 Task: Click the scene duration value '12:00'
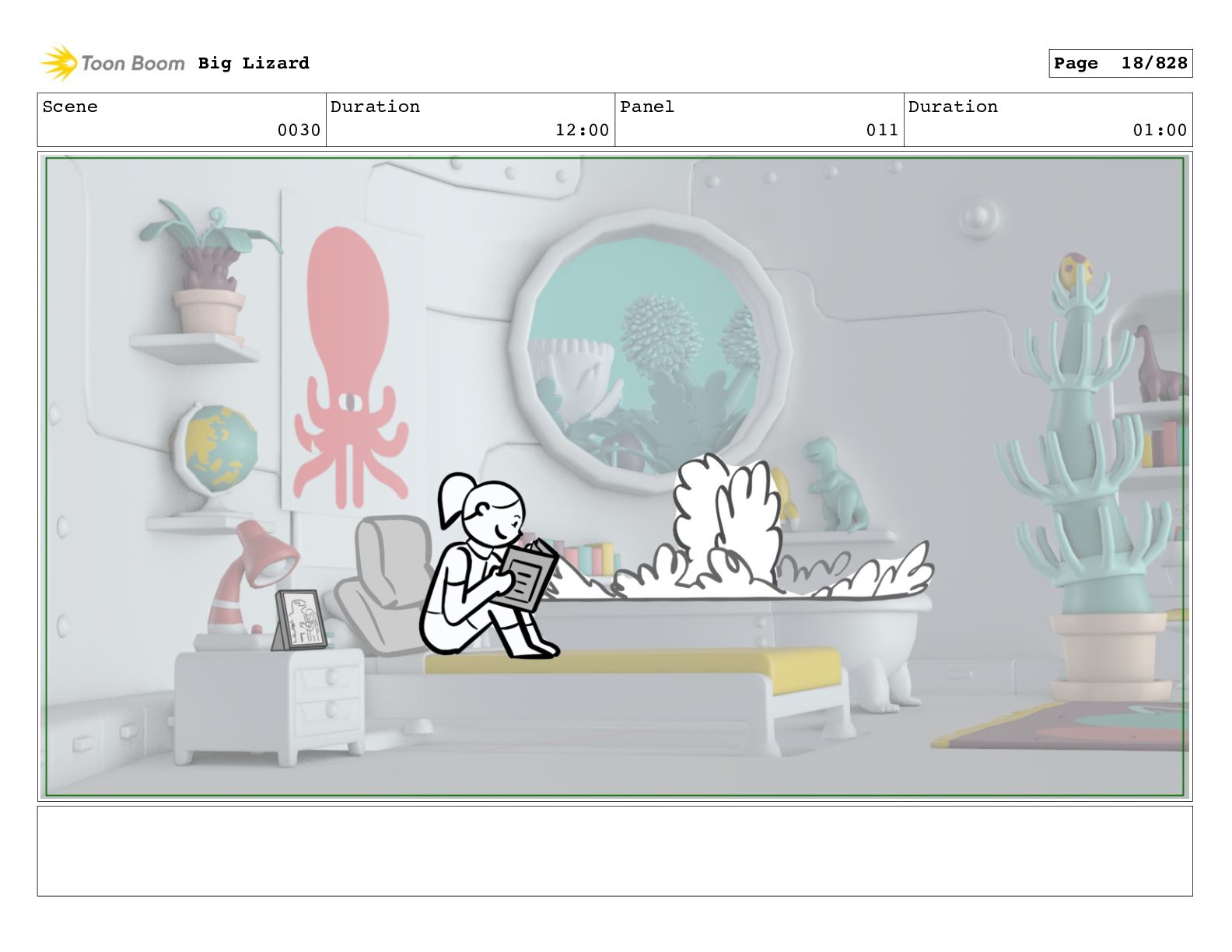point(582,130)
